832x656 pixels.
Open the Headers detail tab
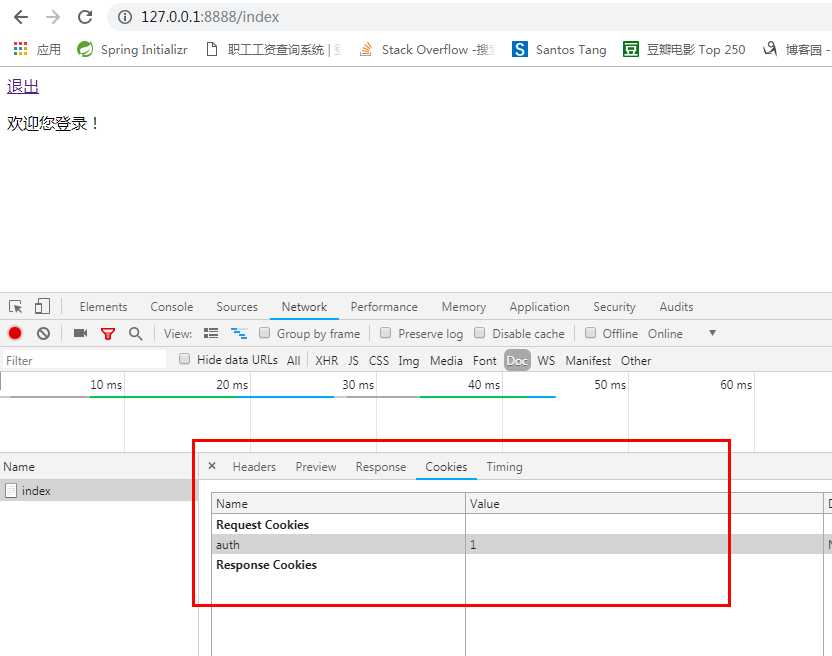(x=254, y=467)
